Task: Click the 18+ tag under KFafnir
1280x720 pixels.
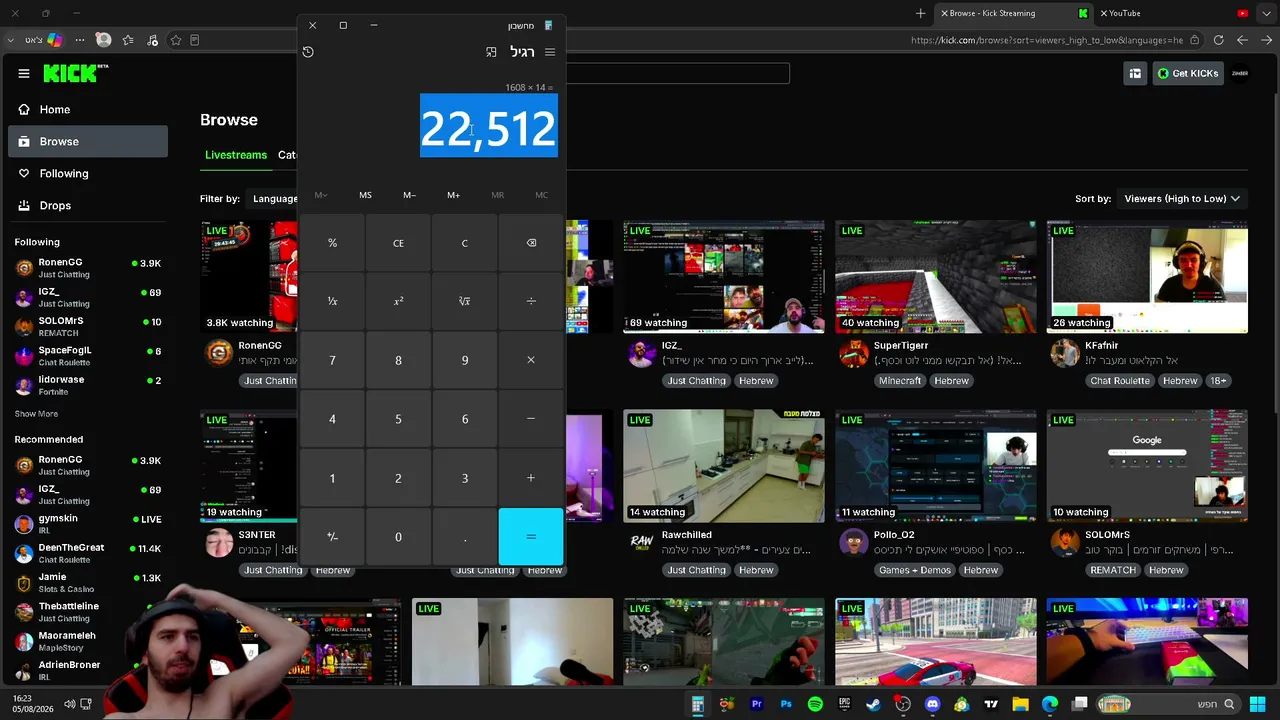Action: 1219,381
